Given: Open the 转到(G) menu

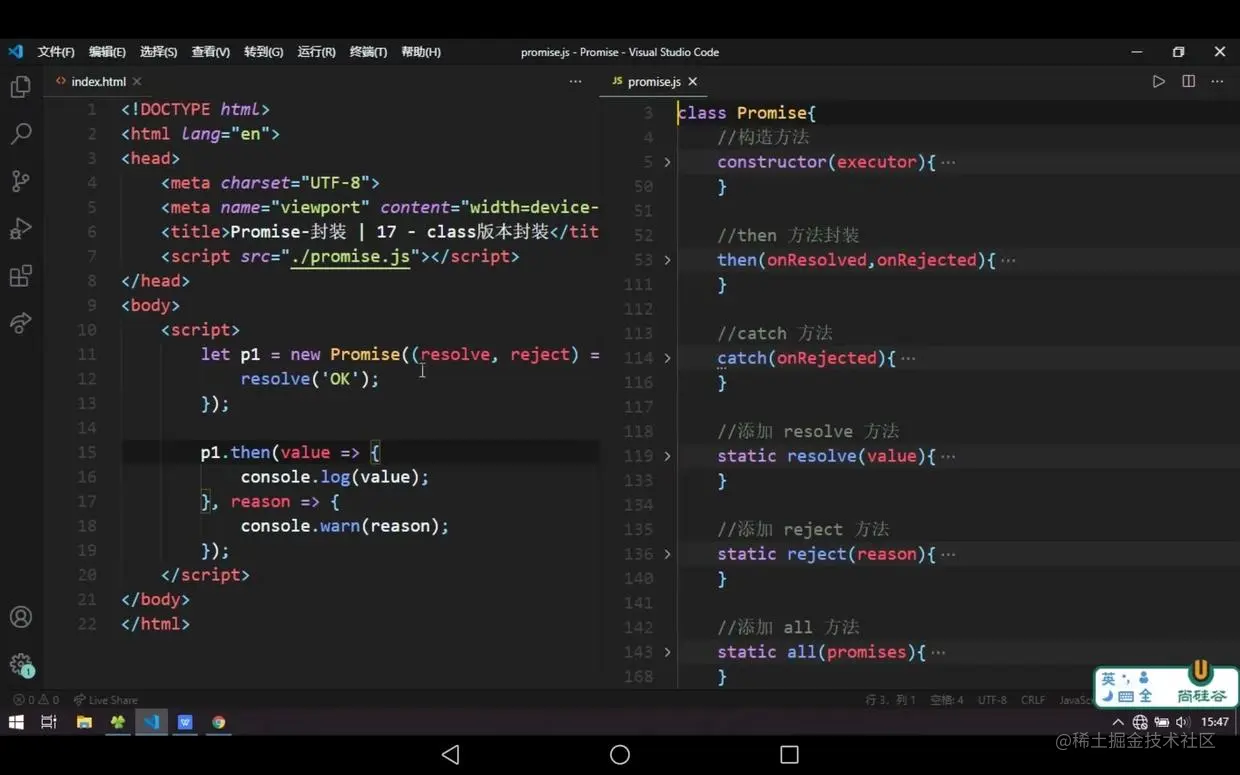Looking at the screenshot, I should point(263,52).
